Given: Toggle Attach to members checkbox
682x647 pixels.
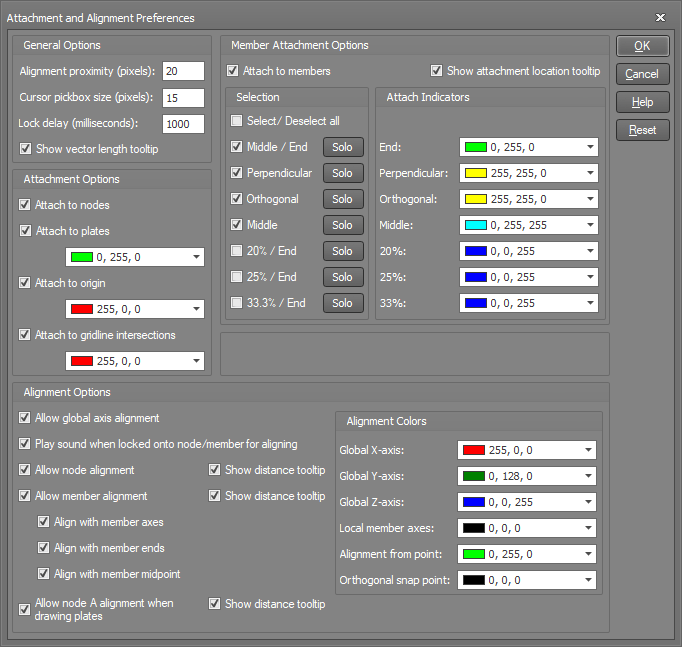Looking at the screenshot, I should [233, 70].
